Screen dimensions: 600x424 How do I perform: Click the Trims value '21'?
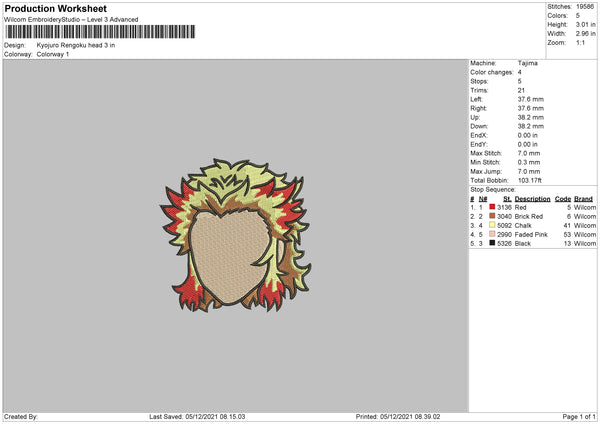[x=521, y=90]
